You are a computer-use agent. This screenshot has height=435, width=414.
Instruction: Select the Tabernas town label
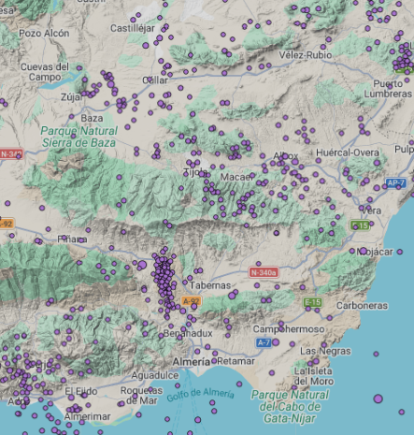pos(210,285)
